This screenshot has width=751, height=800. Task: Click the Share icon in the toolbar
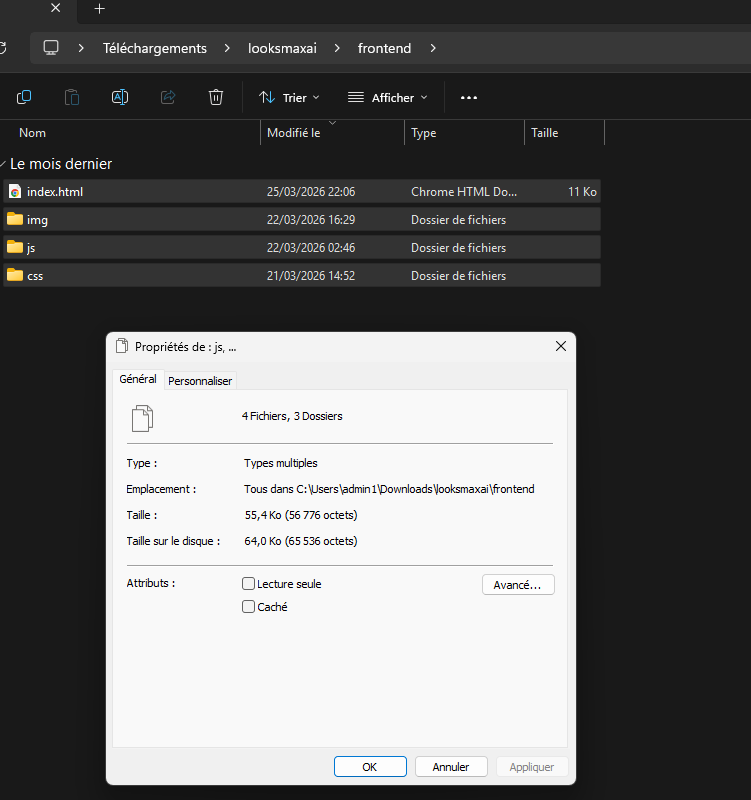tap(168, 97)
